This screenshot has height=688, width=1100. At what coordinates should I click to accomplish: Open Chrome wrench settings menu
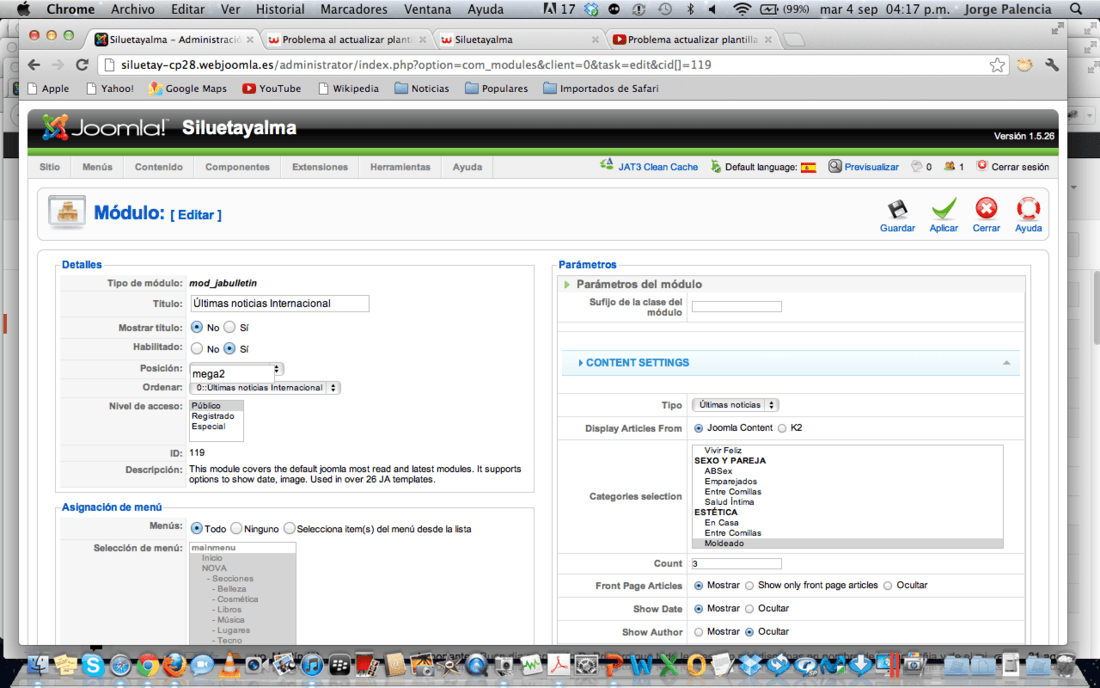coord(1051,65)
